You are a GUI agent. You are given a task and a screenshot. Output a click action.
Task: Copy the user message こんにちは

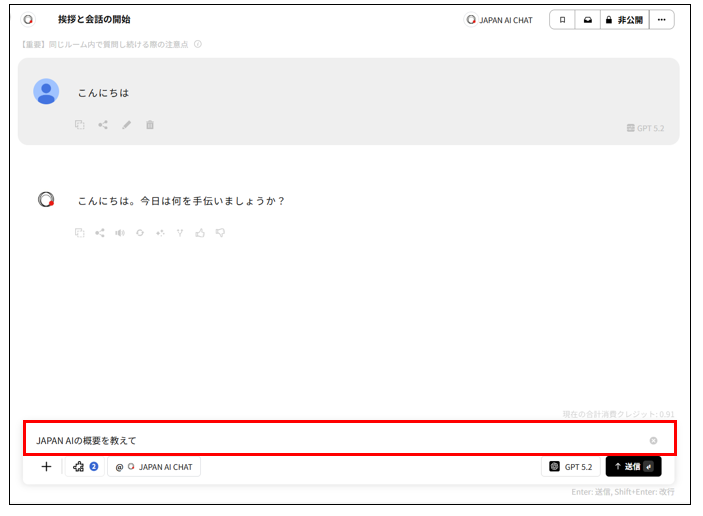click(x=79, y=125)
